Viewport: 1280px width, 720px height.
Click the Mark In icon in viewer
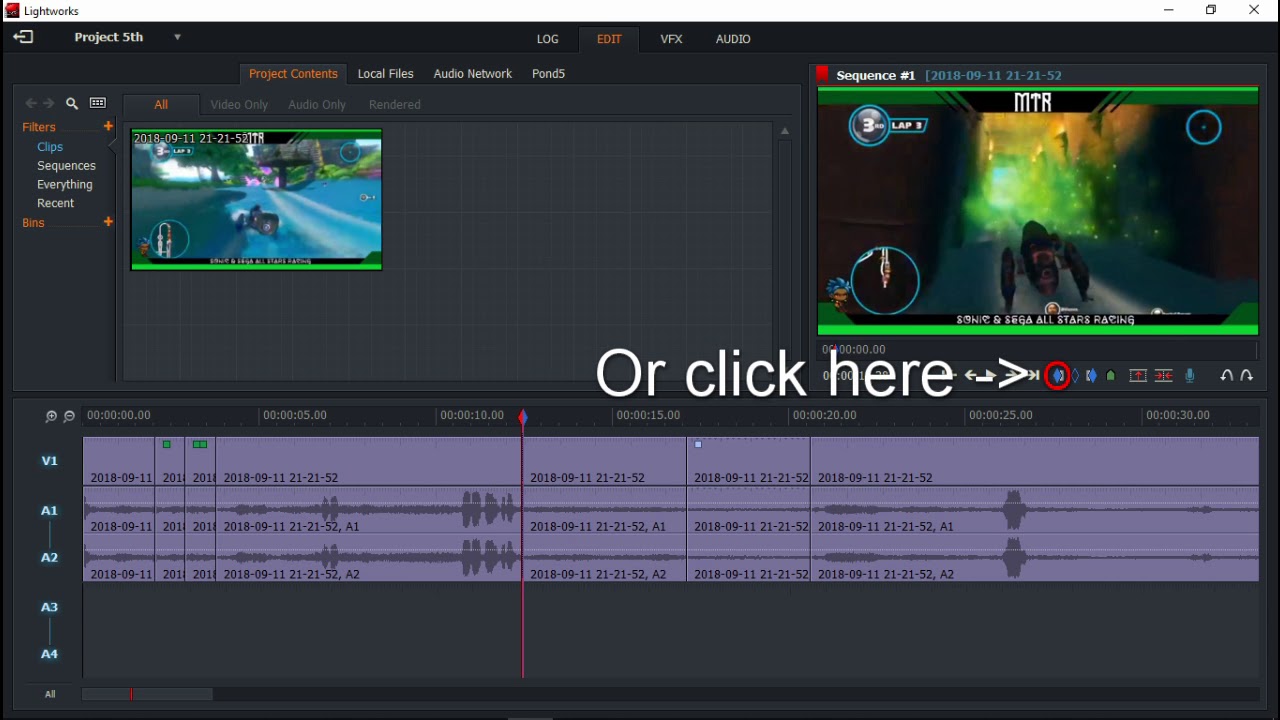coord(1058,376)
